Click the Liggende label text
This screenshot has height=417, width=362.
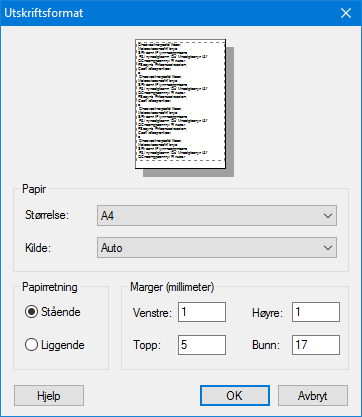(x=63, y=345)
